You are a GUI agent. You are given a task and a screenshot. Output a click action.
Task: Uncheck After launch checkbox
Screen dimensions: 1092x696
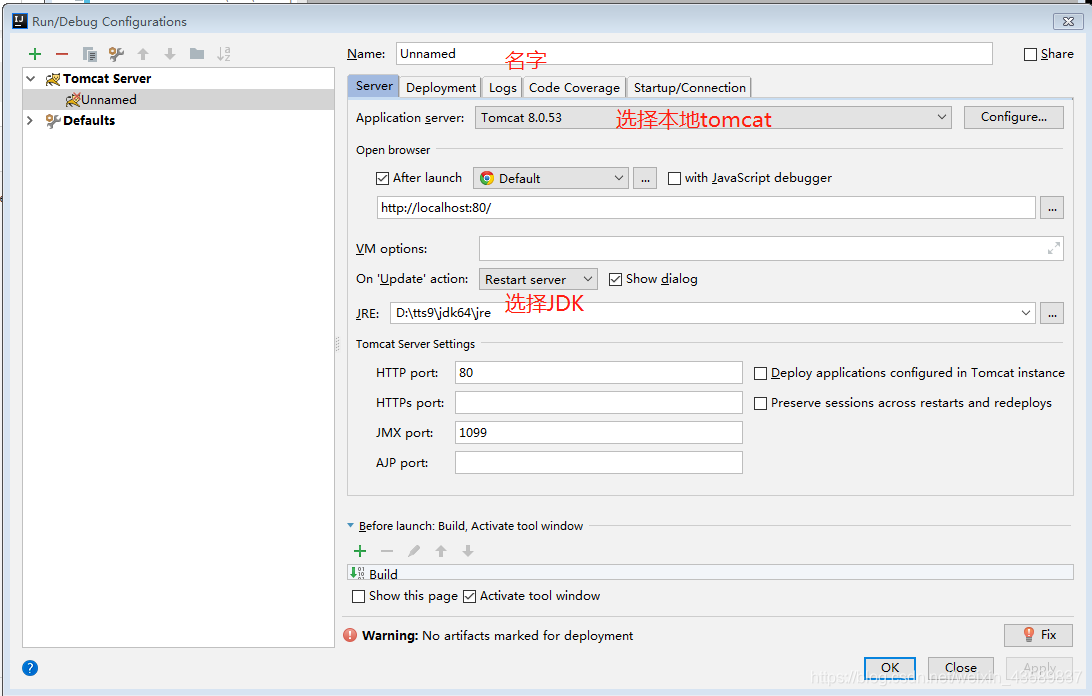382,178
